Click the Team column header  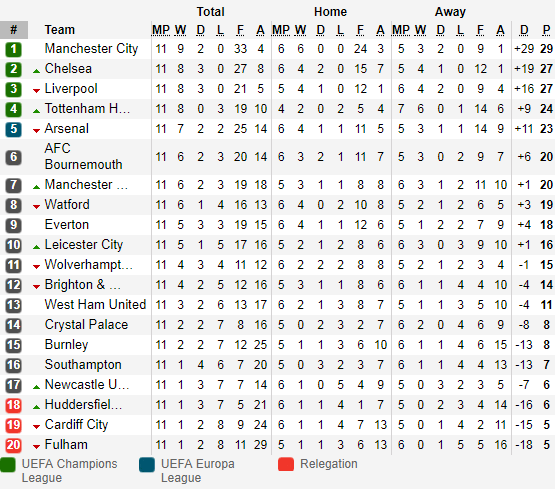point(59,30)
